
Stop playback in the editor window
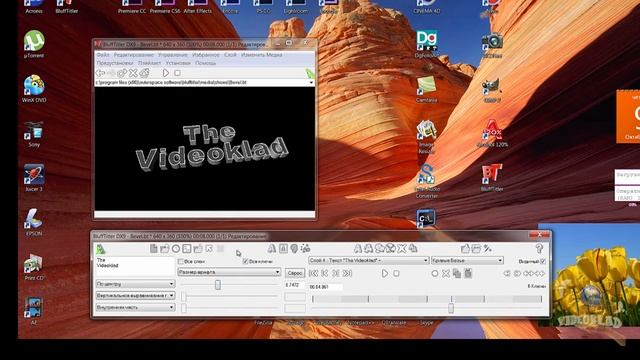click(396, 273)
